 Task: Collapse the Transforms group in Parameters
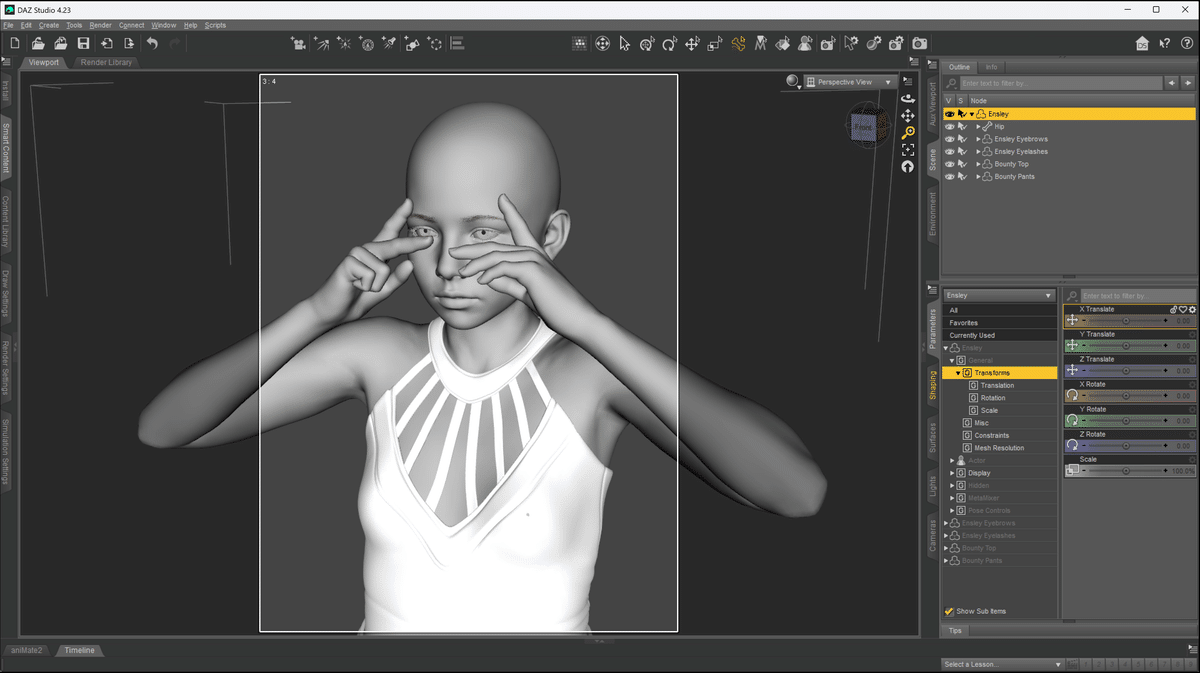[x=958, y=373]
